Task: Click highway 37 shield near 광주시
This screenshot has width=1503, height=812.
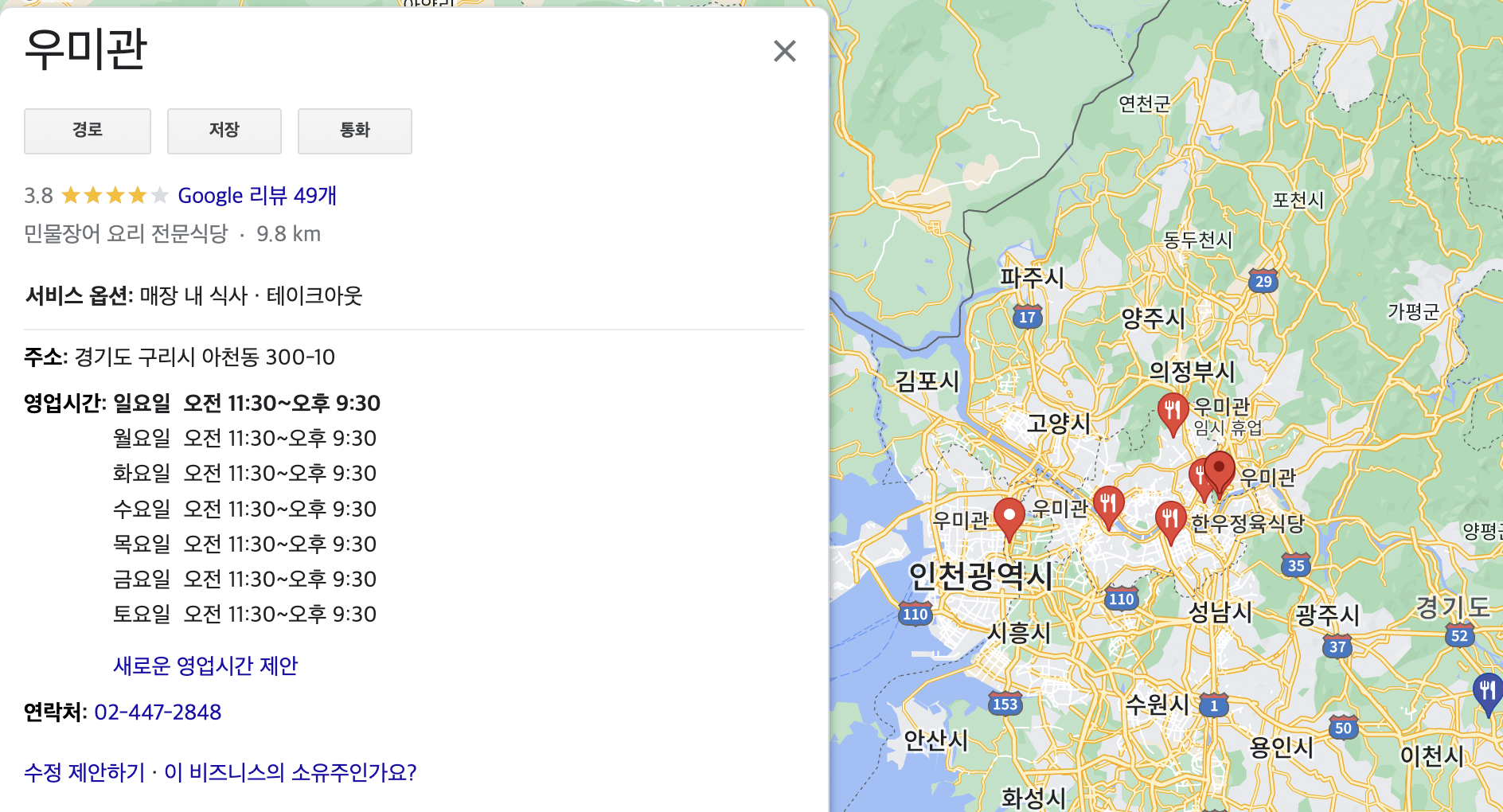Action: coord(1337,646)
